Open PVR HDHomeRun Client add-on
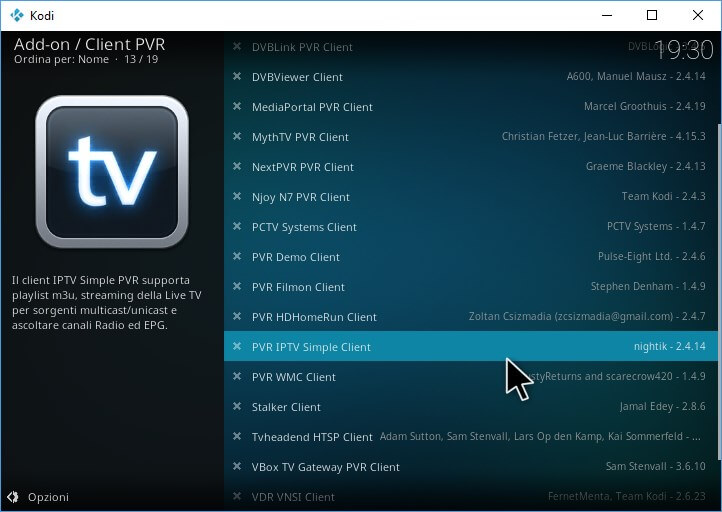Screen dimensions: 722x512 (471, 316)
